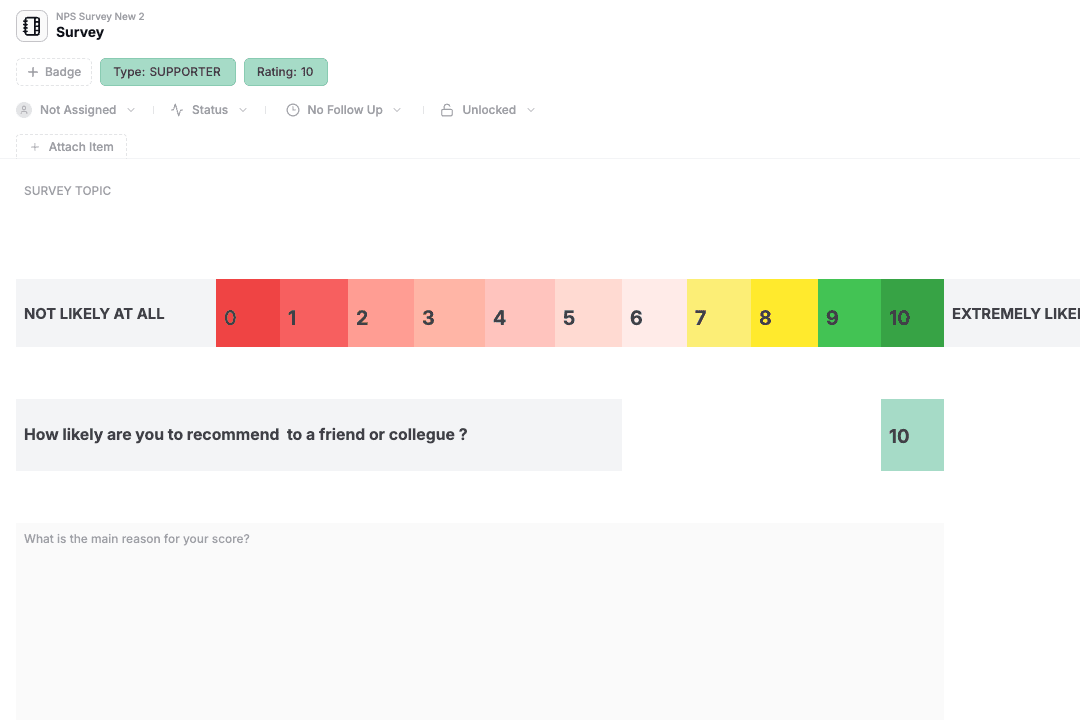Click the Unlocked padlock icon
This screenshot has width=1080, height=720.
click(x=447, y=110)
